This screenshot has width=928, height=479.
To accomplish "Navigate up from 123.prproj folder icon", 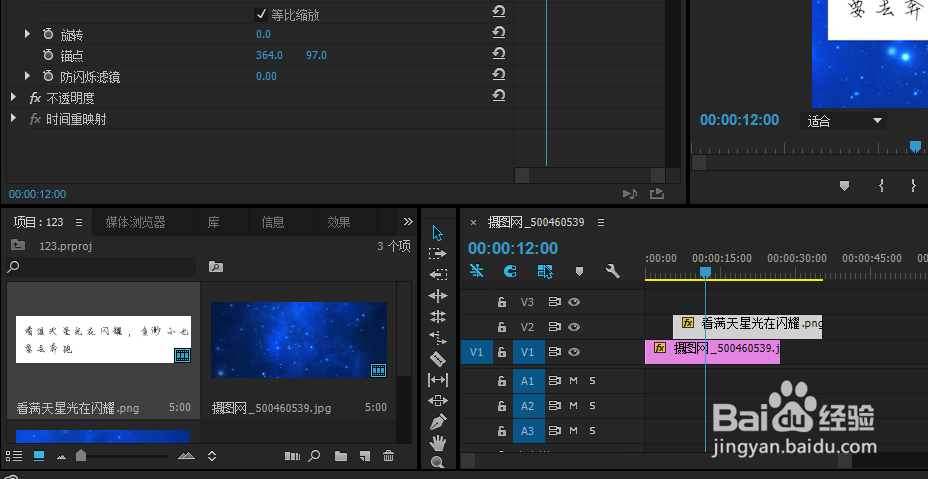I will coord(18,245).
